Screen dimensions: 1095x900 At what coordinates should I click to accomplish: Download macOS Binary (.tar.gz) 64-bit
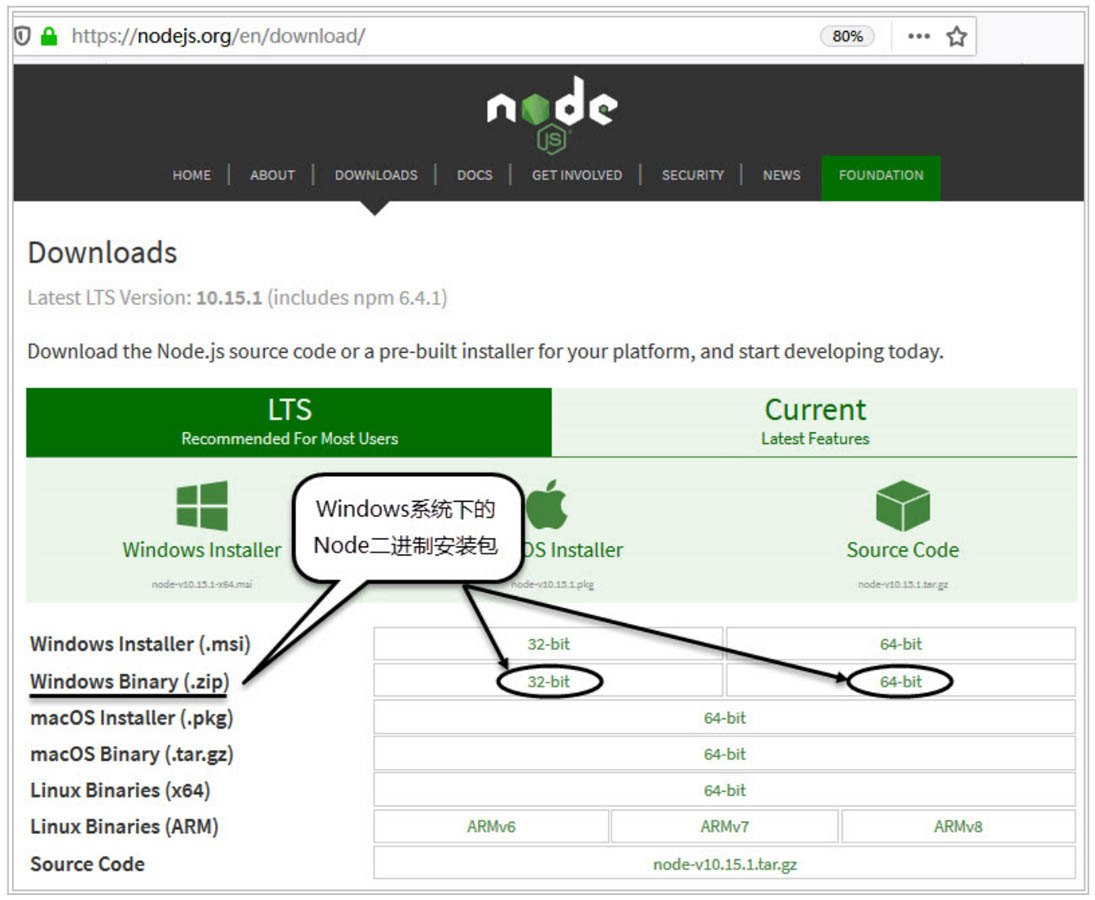[x=724, y=754]
